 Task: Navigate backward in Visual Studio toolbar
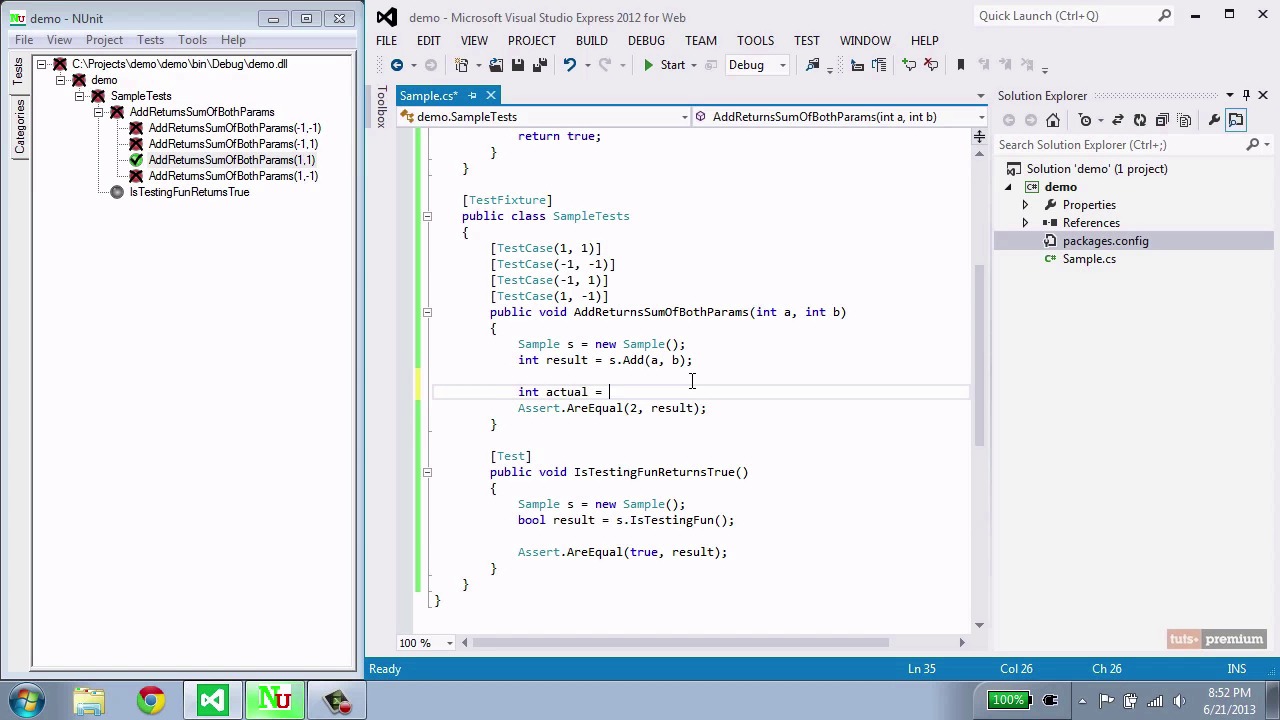[x=397, y=65]
